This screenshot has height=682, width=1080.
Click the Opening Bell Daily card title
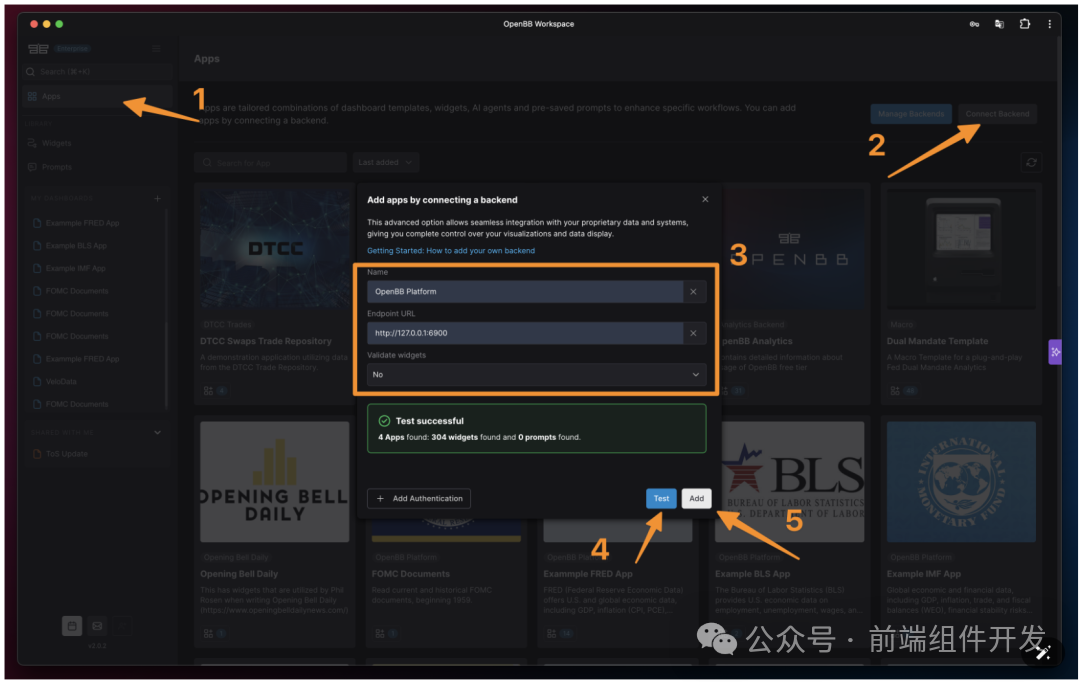[x=239, y=574]
